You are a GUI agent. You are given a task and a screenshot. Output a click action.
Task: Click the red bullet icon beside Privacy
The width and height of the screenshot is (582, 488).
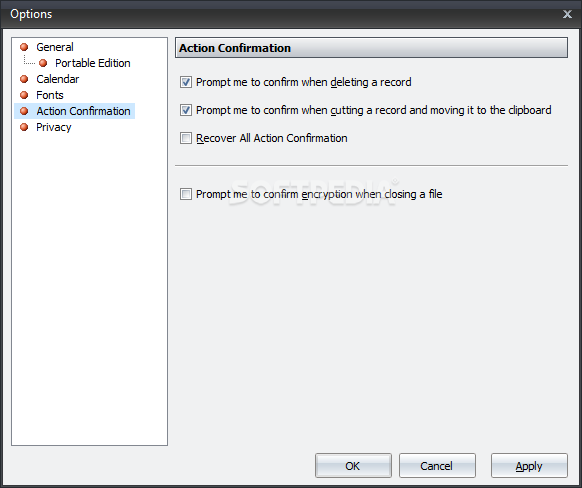(24, 127)
